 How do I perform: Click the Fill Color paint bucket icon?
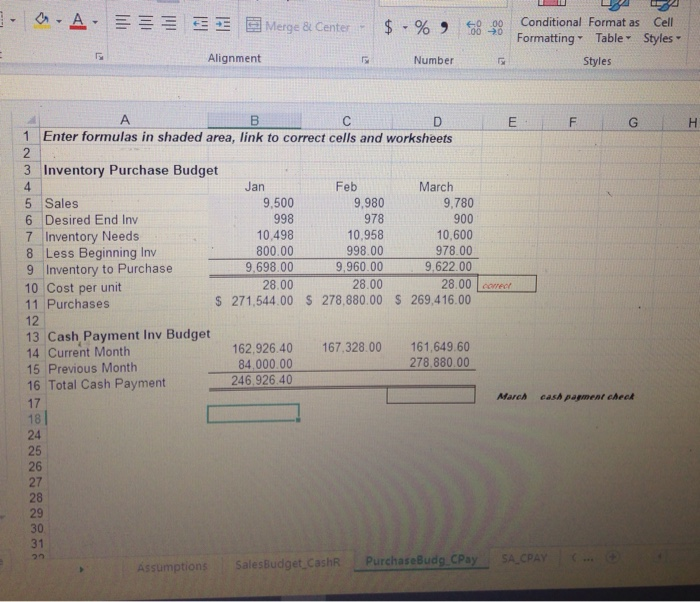[42, 20]
